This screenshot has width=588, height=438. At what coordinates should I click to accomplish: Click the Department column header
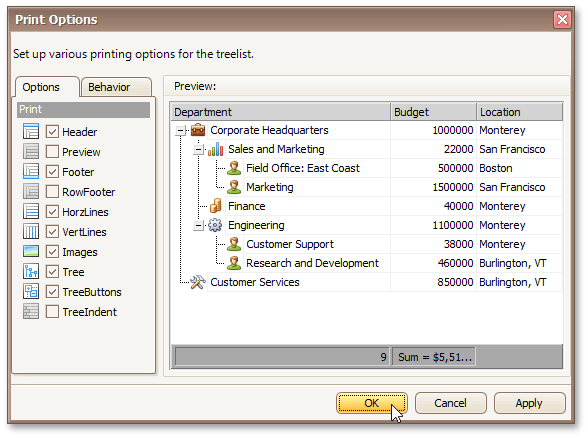pyautogui.click(x=280, y=112)
